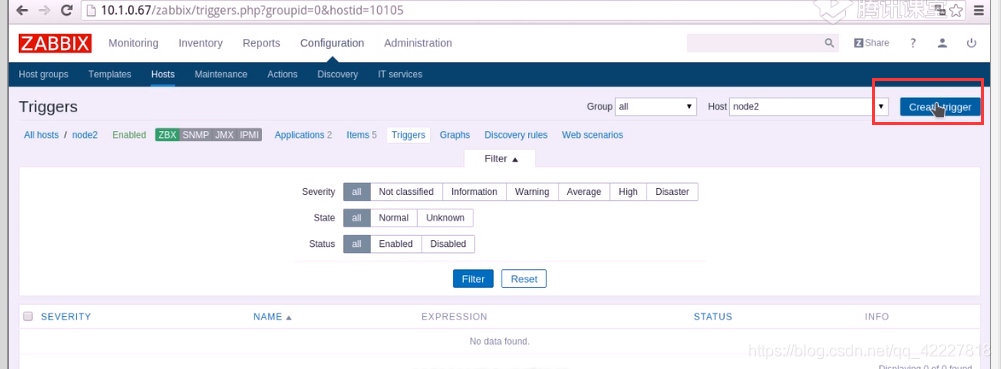Open the Graphs tab
The height and width of the screenshot is (369, 1001).
tap(455, 135)
